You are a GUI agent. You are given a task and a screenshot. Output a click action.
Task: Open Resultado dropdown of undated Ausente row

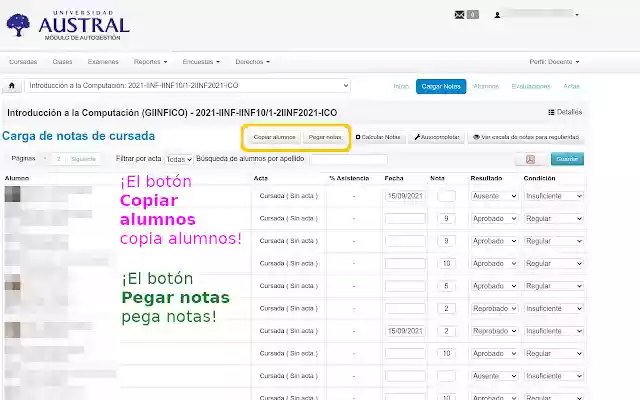coord(494,376)
